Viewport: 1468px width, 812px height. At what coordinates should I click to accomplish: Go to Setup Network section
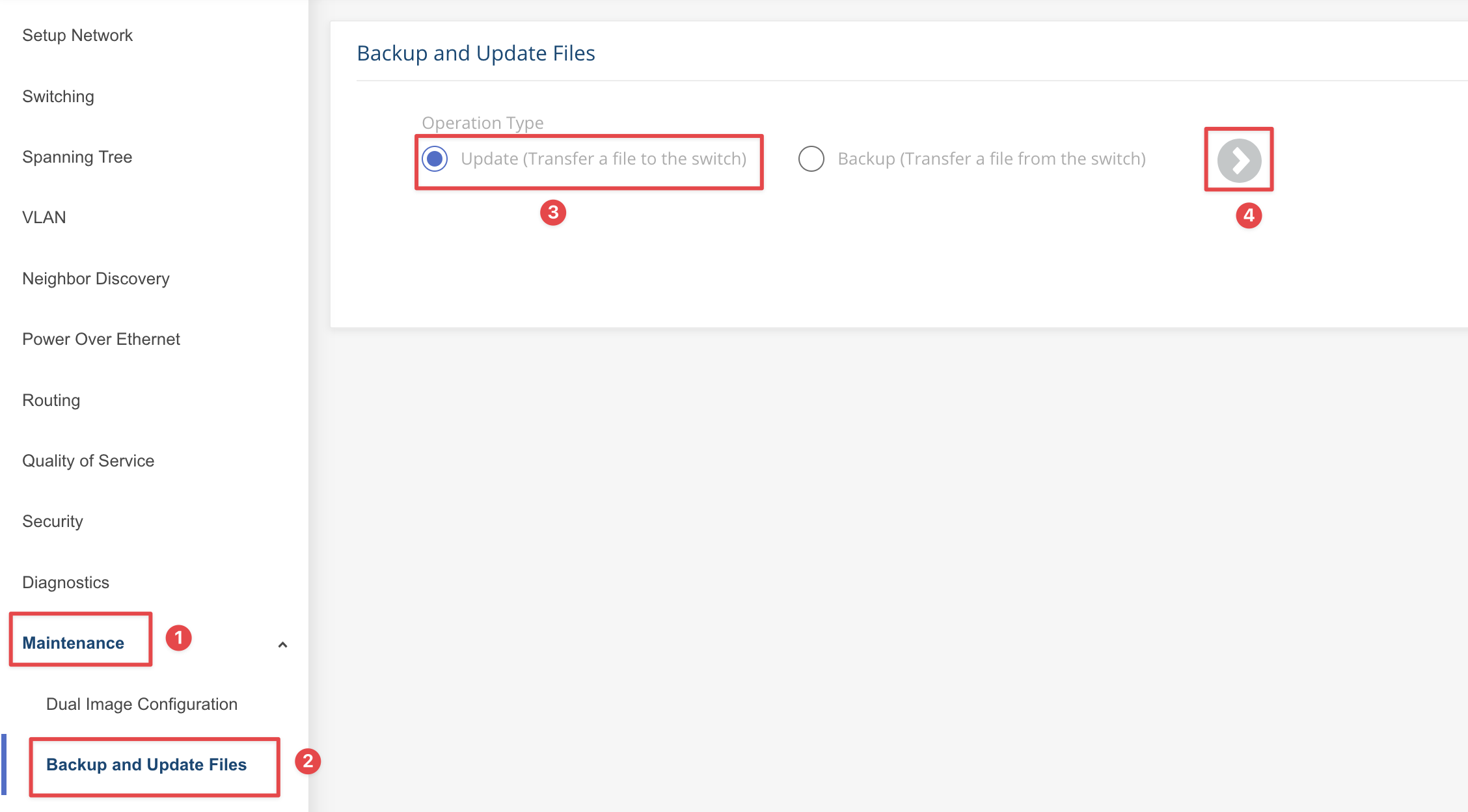77,35
